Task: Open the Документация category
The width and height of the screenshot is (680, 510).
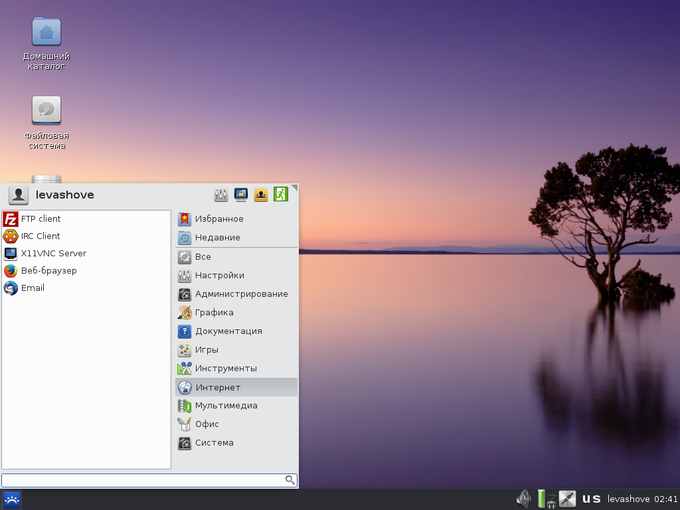Action: [x=236, y=331]
